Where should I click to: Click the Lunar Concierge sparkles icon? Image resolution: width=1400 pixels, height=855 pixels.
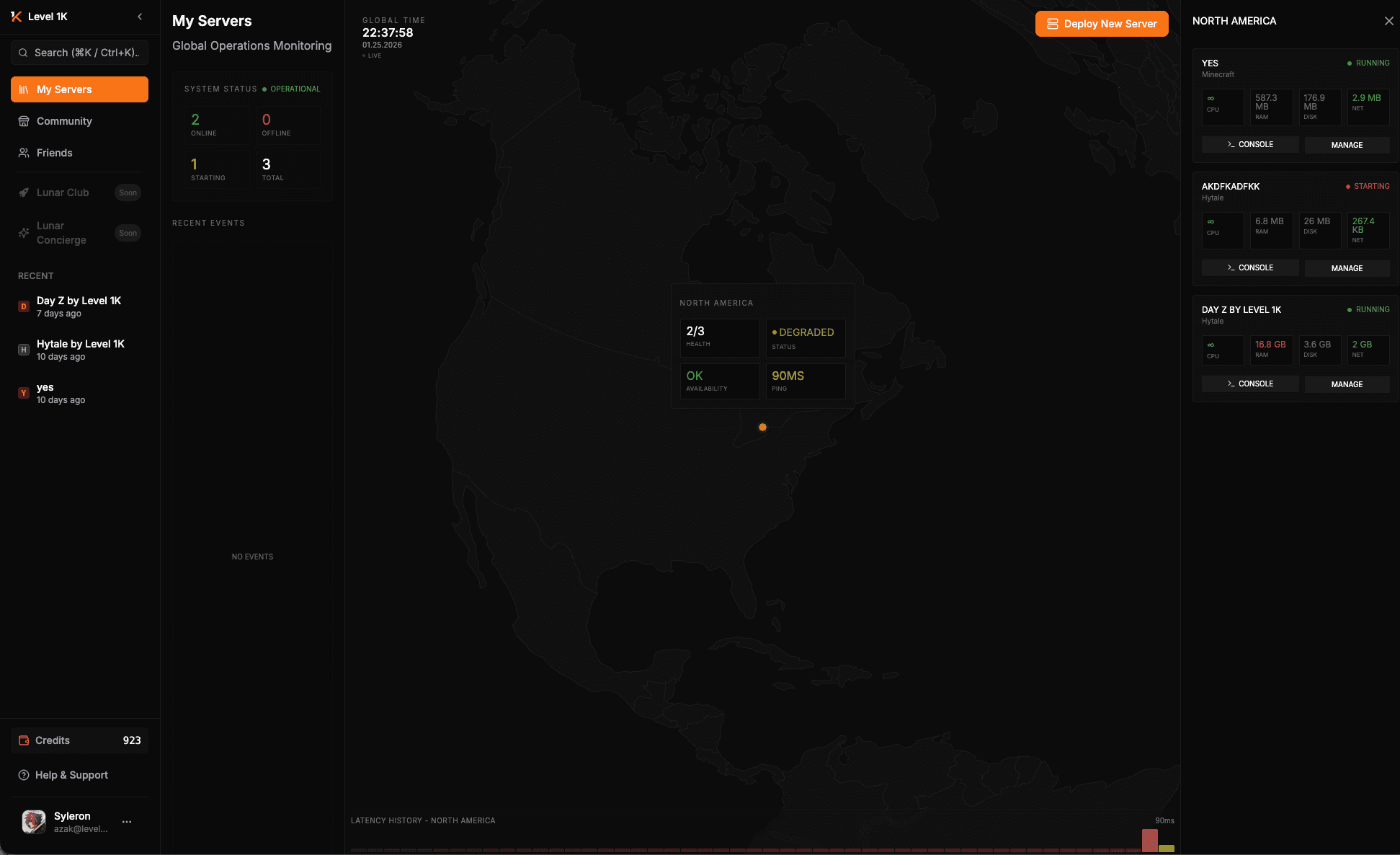click(24, 232)
